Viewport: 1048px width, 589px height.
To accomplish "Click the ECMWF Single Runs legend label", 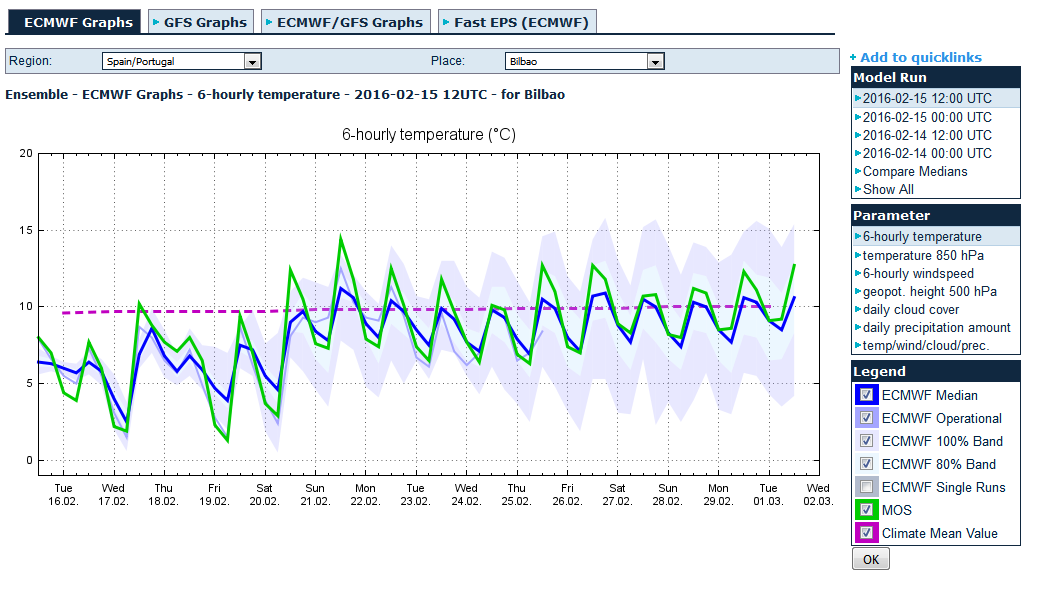I will click(x=943, y=487).
